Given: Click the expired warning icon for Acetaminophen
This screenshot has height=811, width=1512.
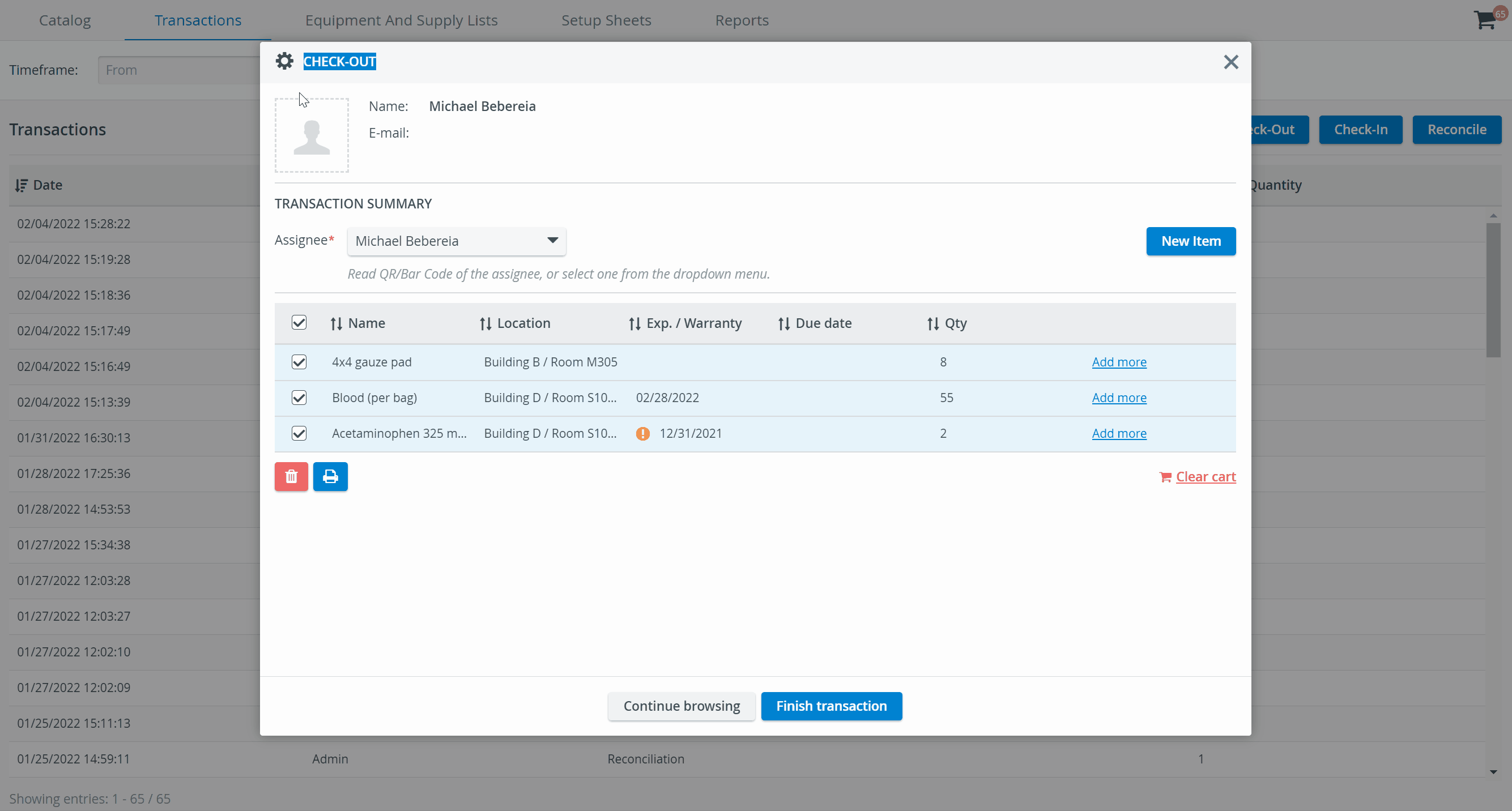Looking at the screenshot, I should [643, 434].
